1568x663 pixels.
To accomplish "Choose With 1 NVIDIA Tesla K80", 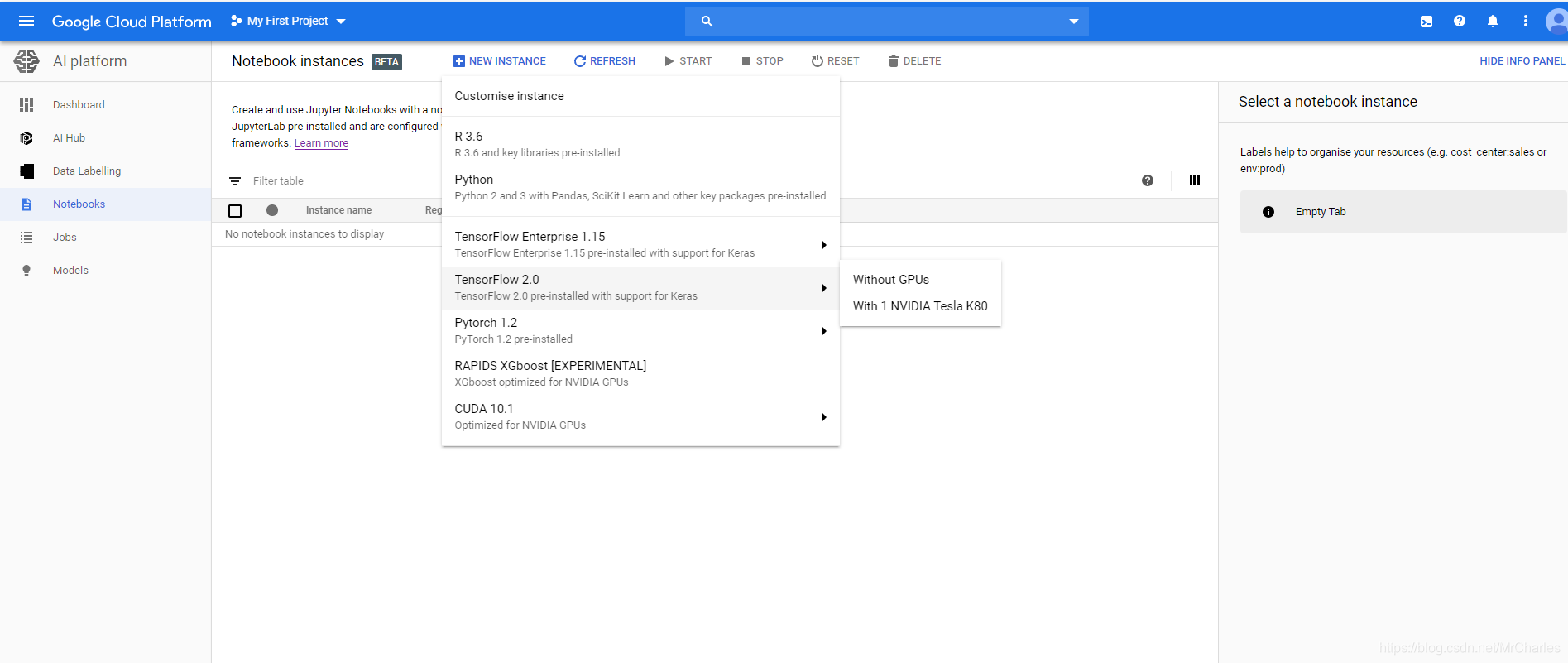I will pyautogui.click(x=920, y=306).
